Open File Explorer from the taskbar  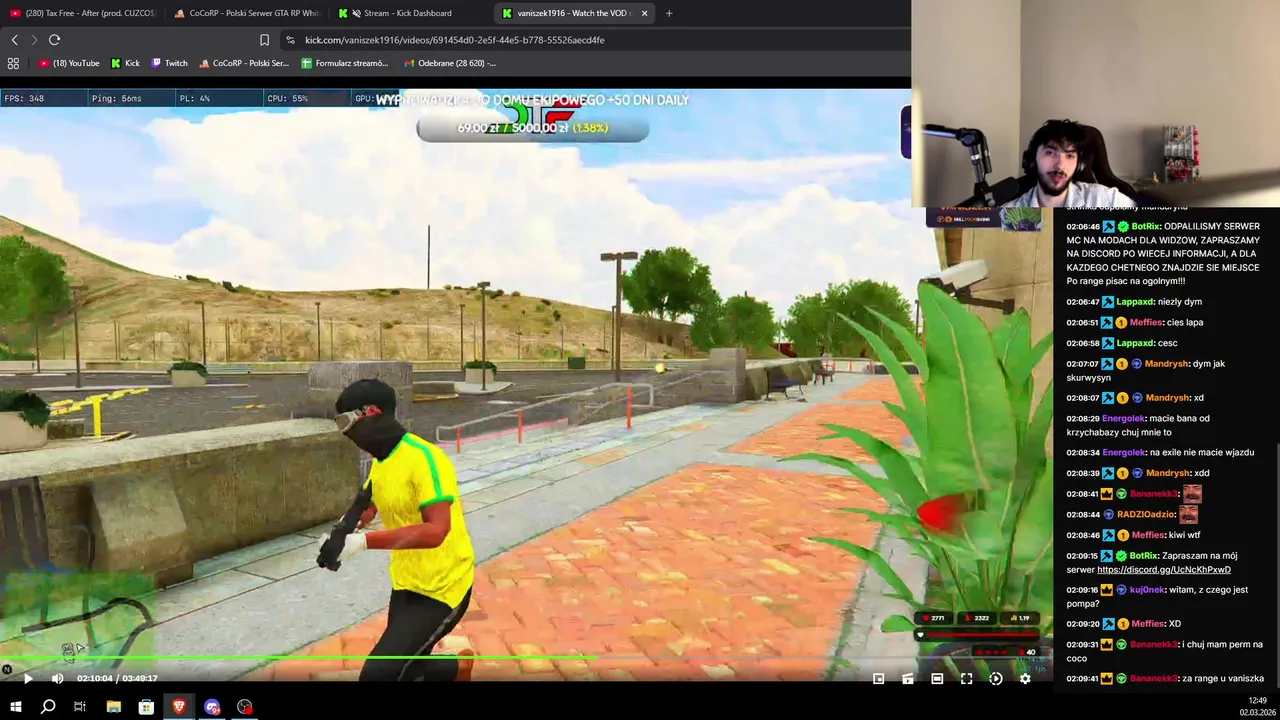tap(114, 707)
